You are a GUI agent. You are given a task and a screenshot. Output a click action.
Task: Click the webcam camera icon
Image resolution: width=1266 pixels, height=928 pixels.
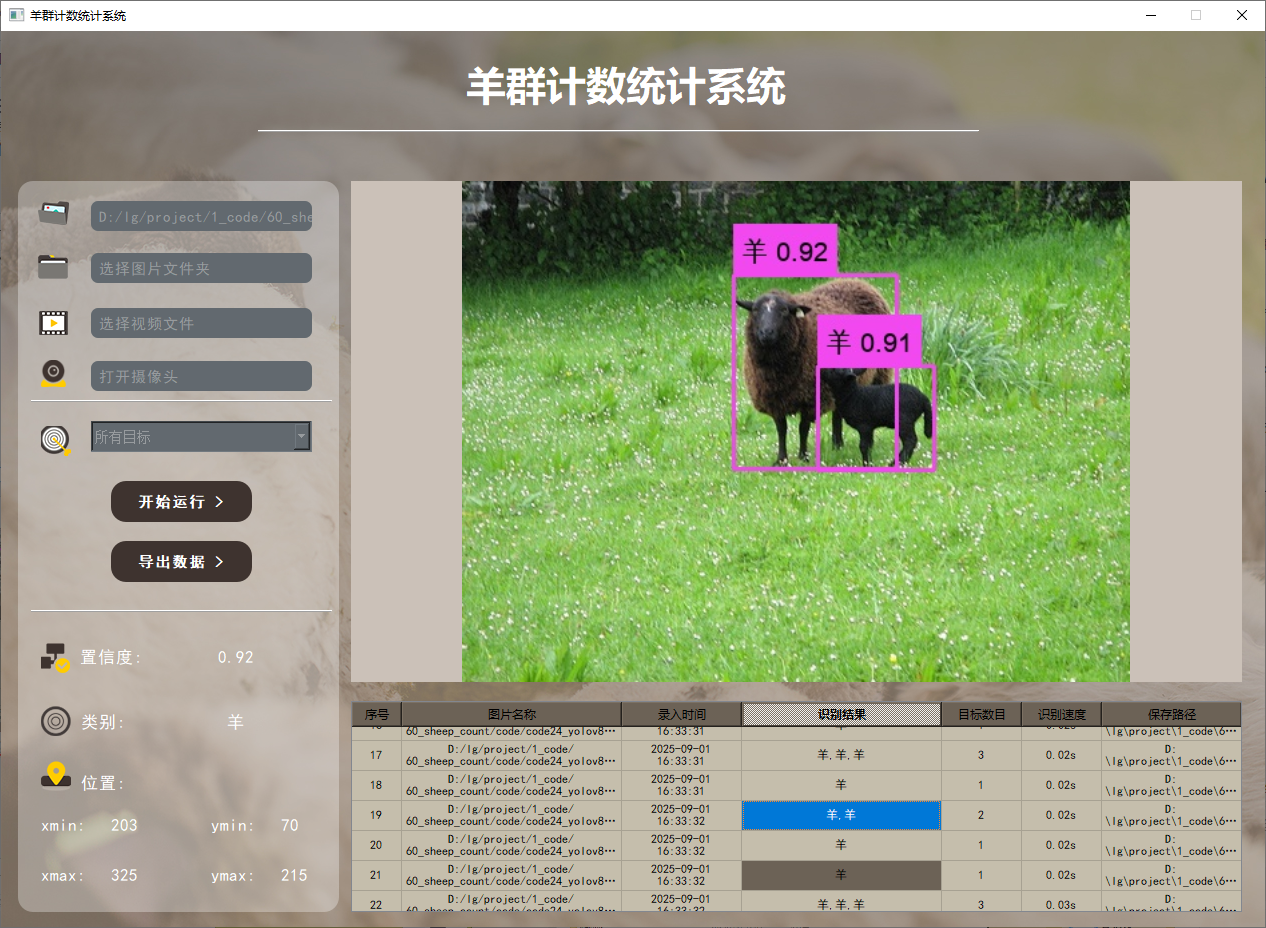(x=54, y=374)
